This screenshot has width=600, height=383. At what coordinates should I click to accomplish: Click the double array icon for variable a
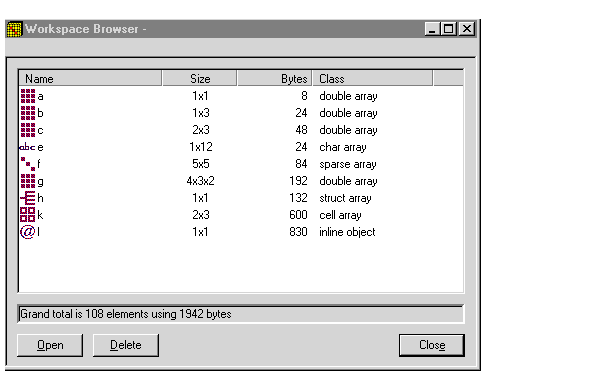28,96
